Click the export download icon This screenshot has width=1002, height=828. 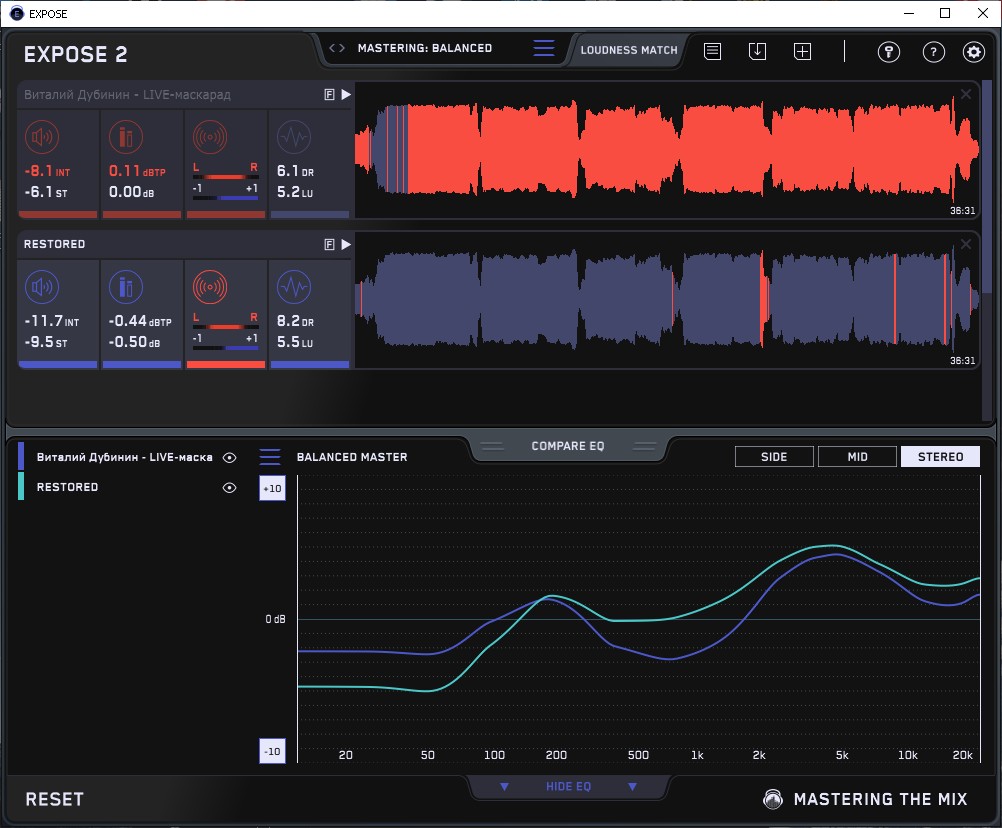tap(757, 51)
